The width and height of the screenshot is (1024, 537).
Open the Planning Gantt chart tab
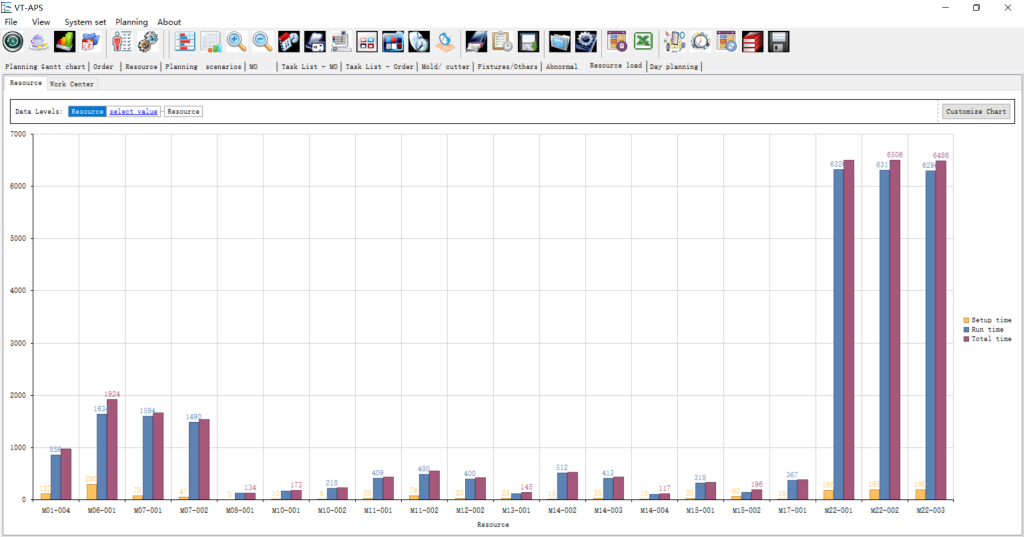(45, 67)
